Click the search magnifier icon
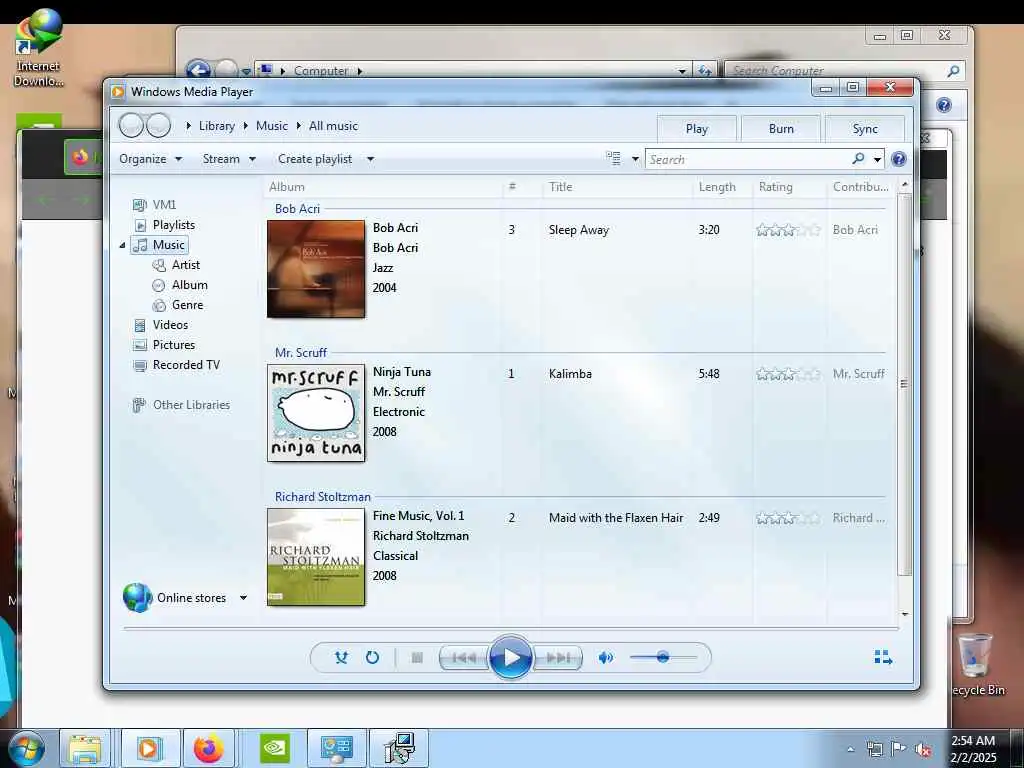The image size is (1024, 768). 858,159
